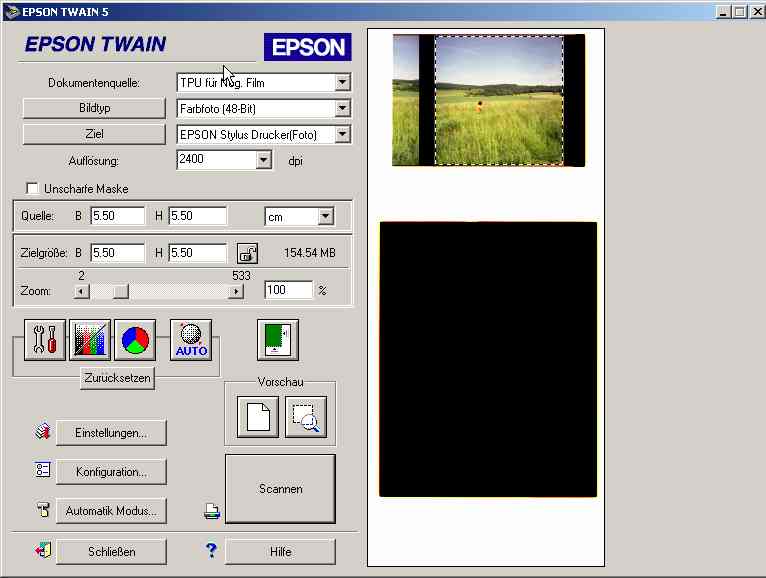Click the Bildtyp button
The height and width of the screenshot is (578, 766).
click(94, 108)
